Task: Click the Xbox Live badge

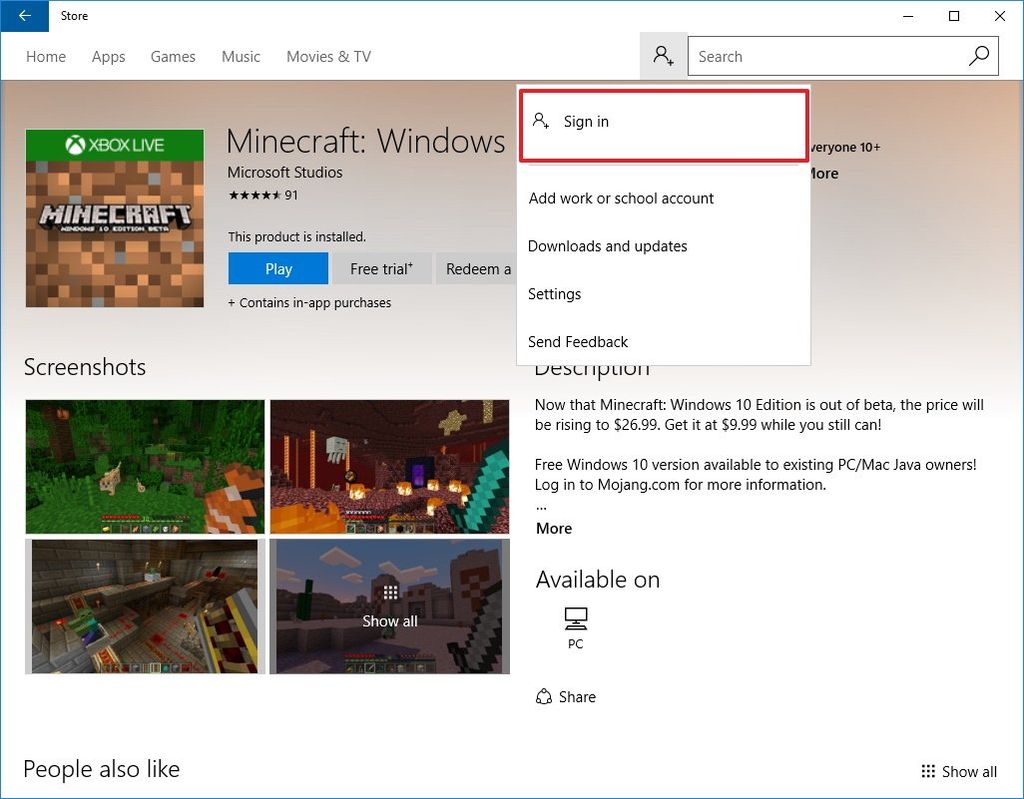Action: tap(113, 144)
